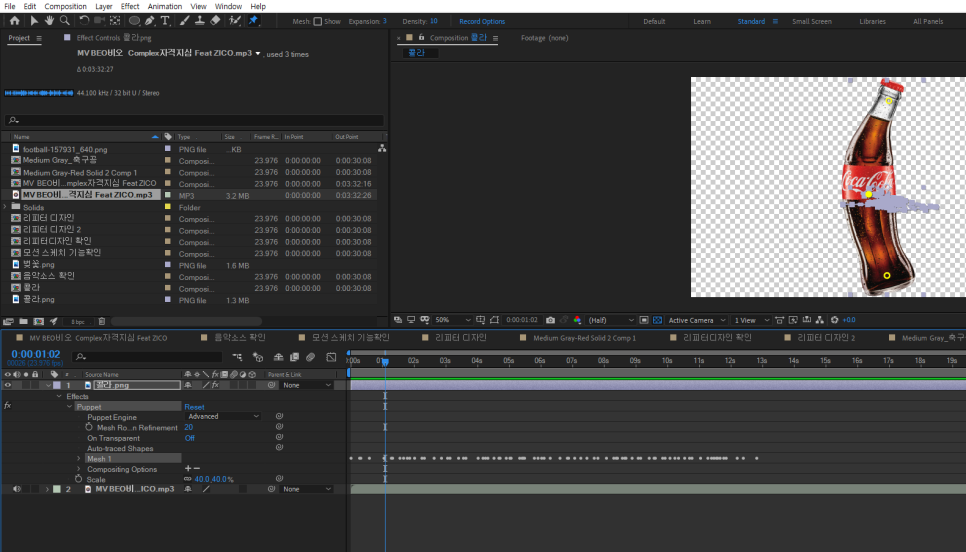Expand Compositing Options
This screenshot has height=552, width=966.
click(79, 469)
